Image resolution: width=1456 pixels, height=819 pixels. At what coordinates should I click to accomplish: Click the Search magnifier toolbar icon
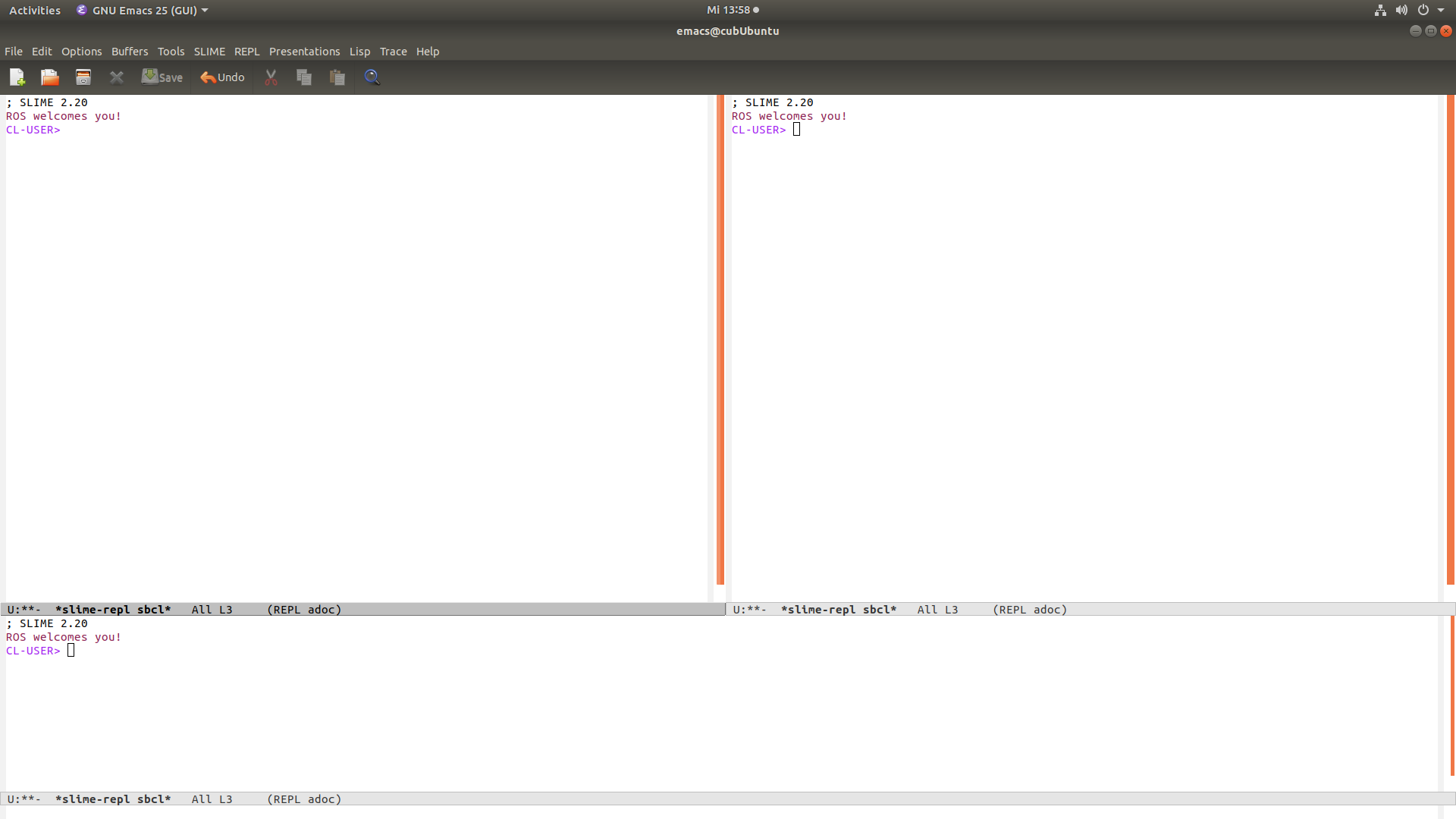372,77
